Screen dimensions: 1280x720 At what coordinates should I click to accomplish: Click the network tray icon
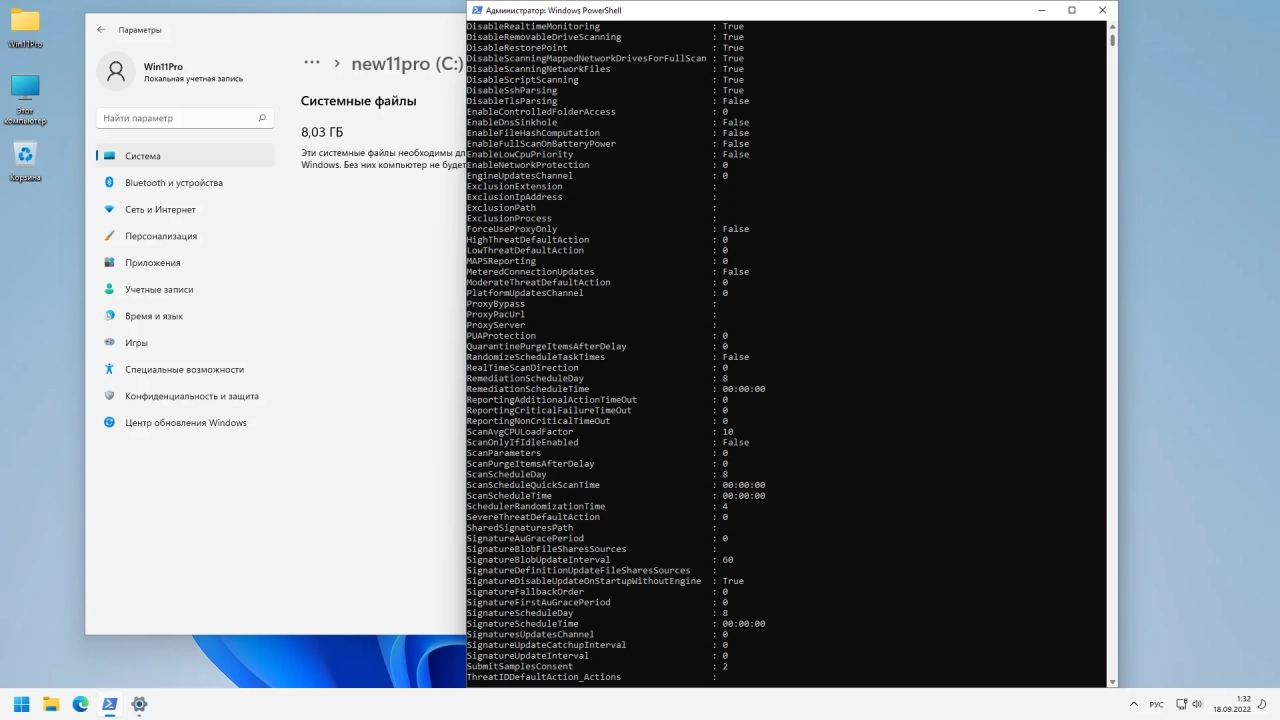pos(1182,704)
